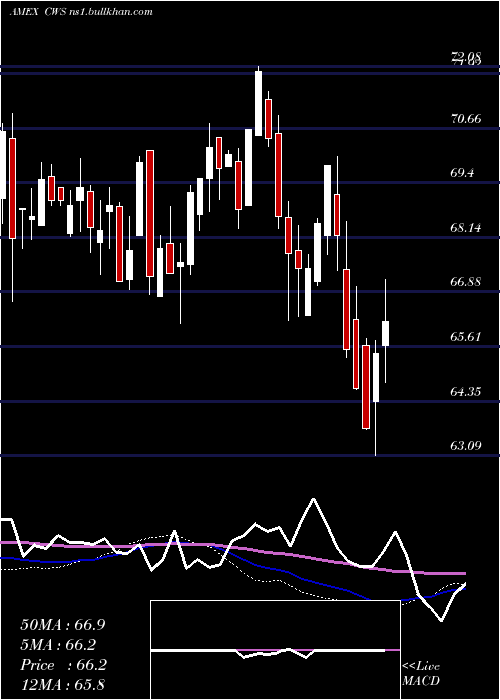This screenshot has height=700, width=500.
Task: Click the 63.09 price level label
Action: point(466,446)
